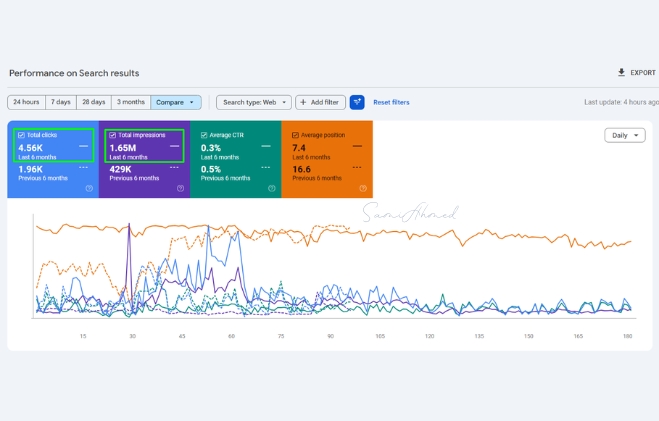Click help icon in Total impressions card
The width and height of the screenshot is (659, 421).
pos(180,188)
